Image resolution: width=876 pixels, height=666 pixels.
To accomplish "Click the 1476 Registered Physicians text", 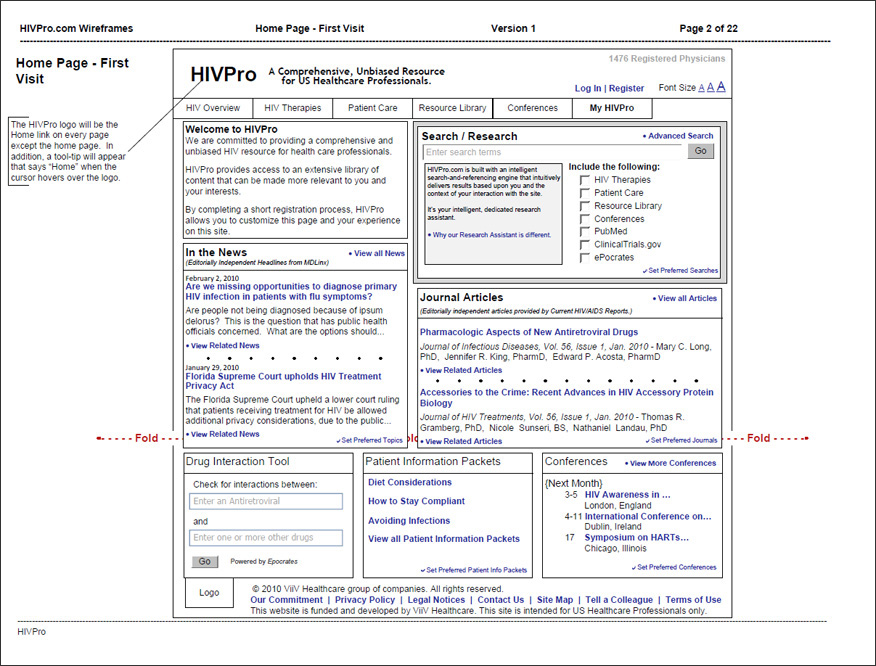I will point(667,59).
